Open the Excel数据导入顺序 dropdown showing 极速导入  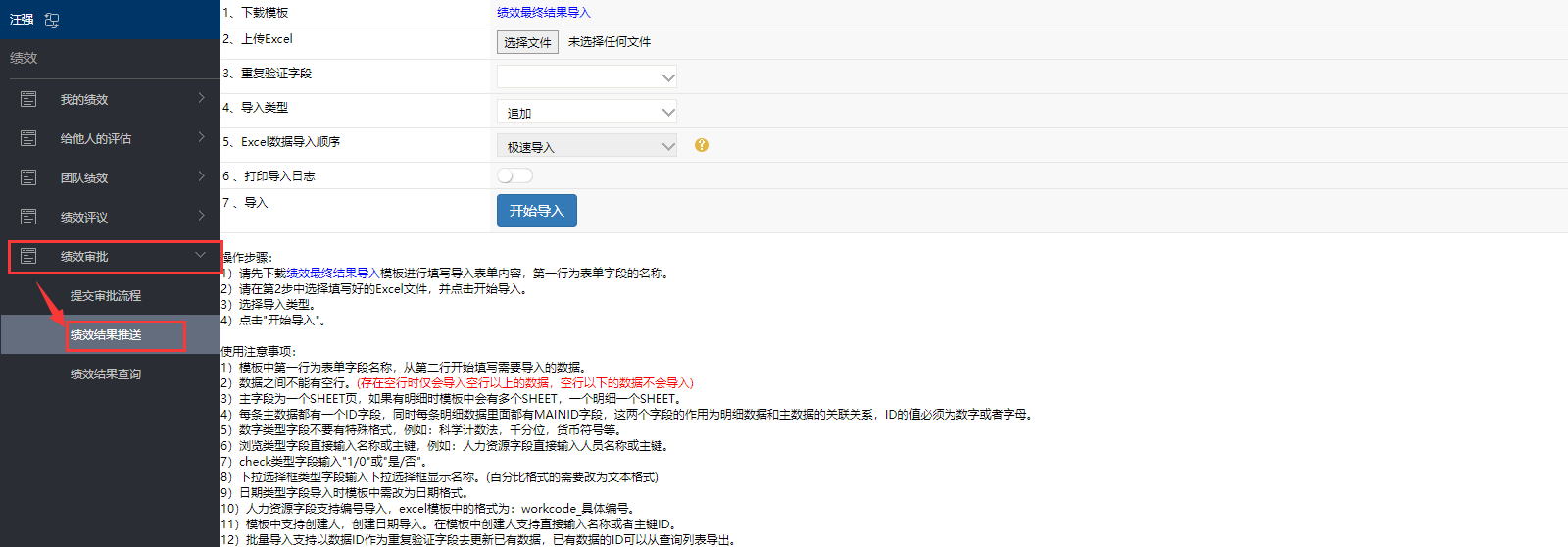tap(586, 147)
